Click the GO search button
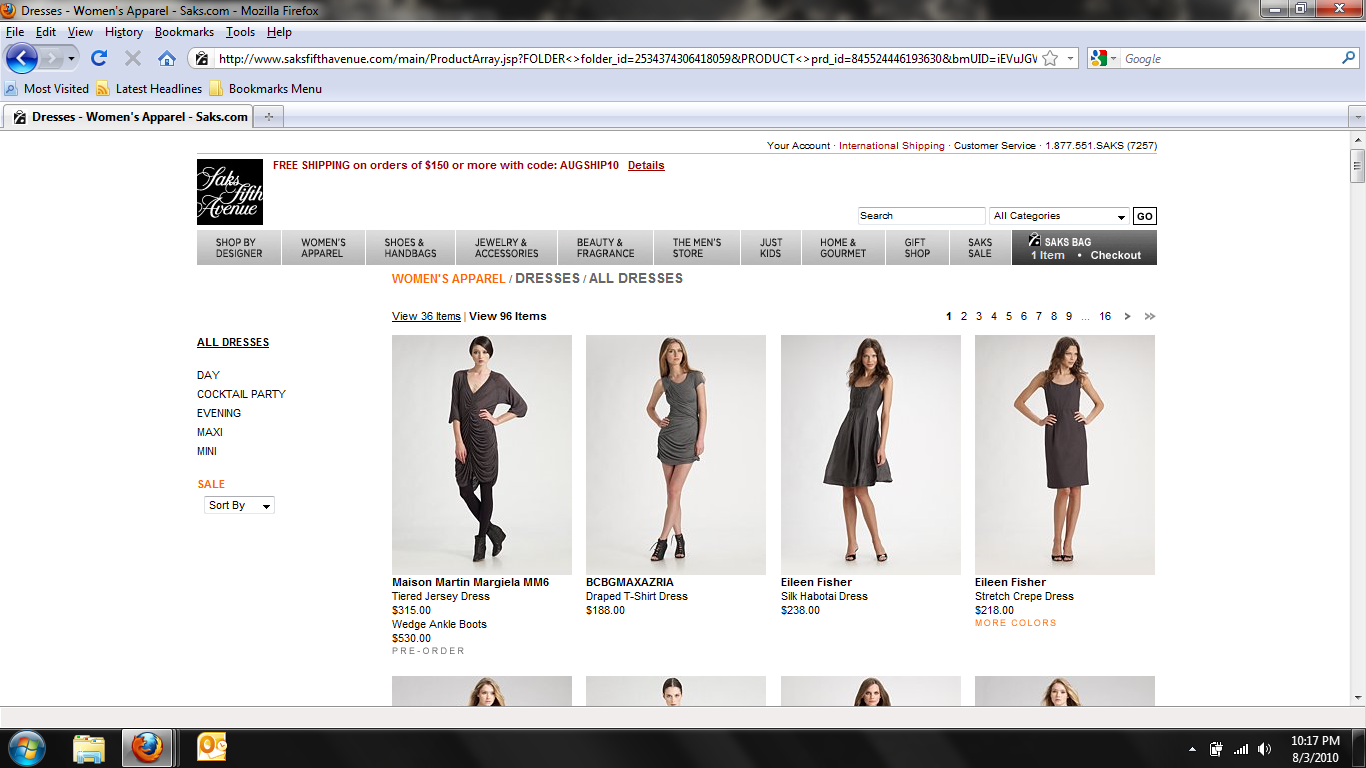Viewport: 1366px width, 768px height. coord(1145,216)
